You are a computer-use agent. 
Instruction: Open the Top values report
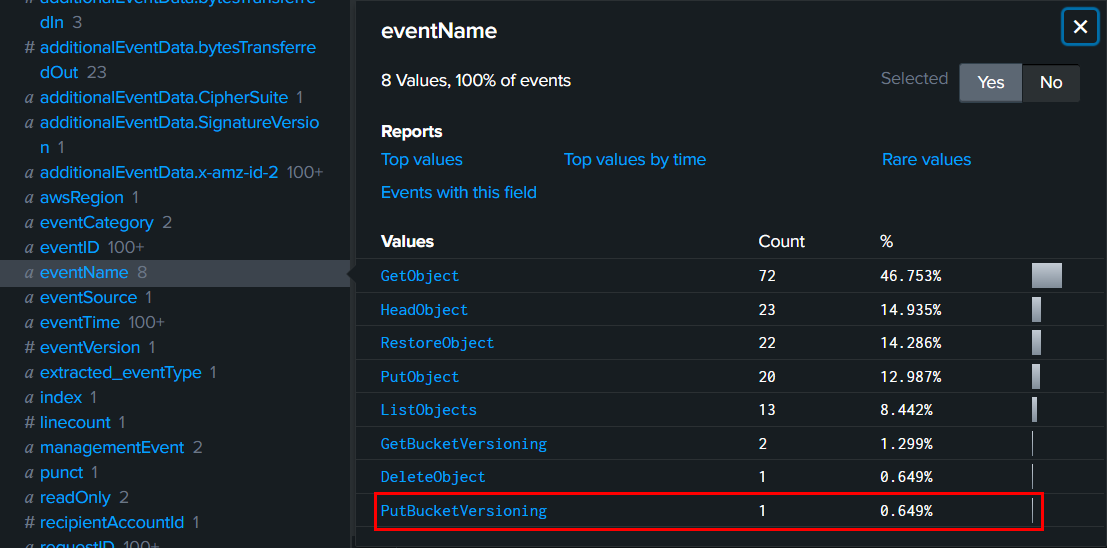tap(421, 159)
